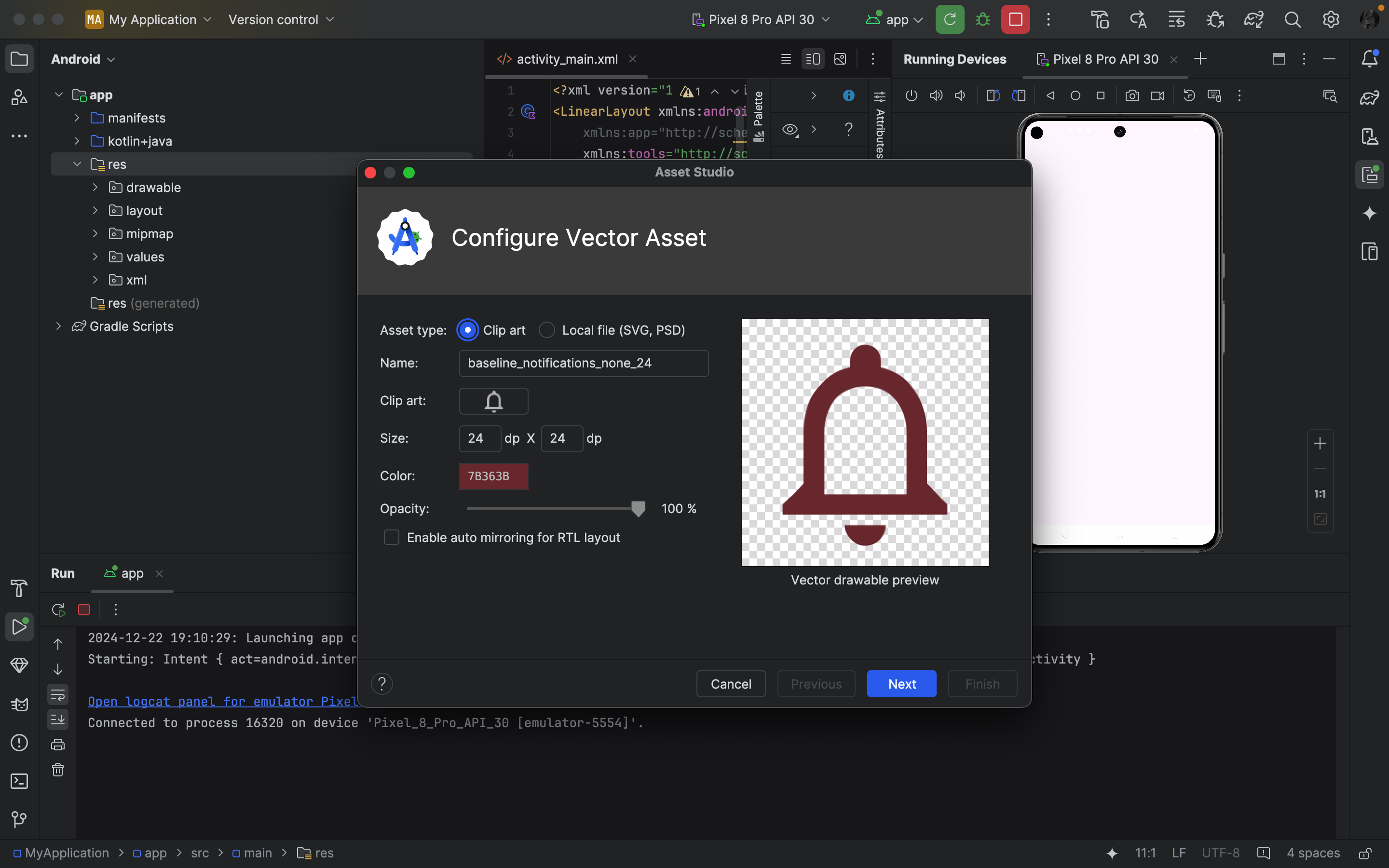1389x868 pixels.
Task: Switch to activity_main.xml editor tab
Action: pyautogui.click(x=567, y=59)
